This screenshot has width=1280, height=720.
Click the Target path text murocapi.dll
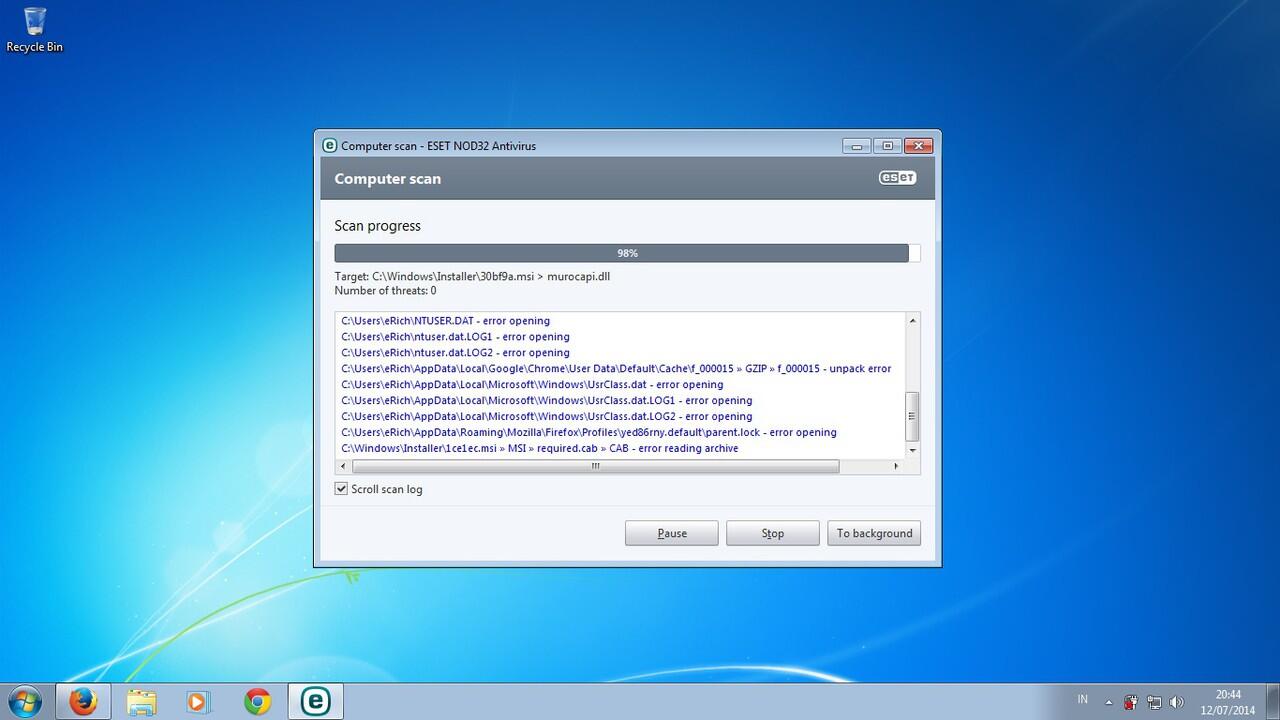point(578,276)
